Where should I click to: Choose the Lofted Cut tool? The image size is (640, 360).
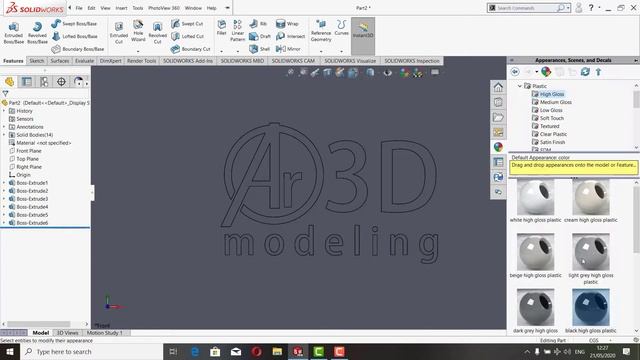[187, 36]
